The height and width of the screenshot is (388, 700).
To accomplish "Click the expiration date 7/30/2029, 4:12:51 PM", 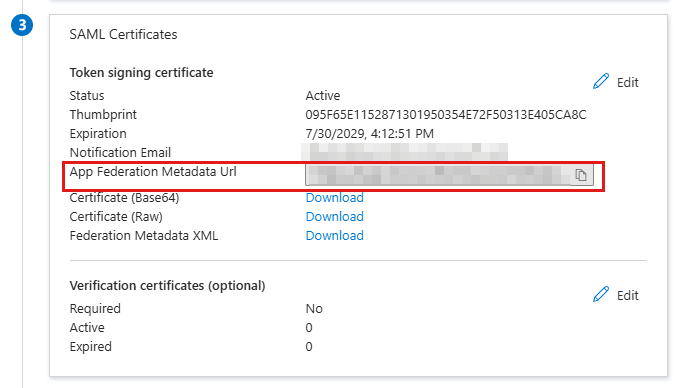I will pos(370,134).
